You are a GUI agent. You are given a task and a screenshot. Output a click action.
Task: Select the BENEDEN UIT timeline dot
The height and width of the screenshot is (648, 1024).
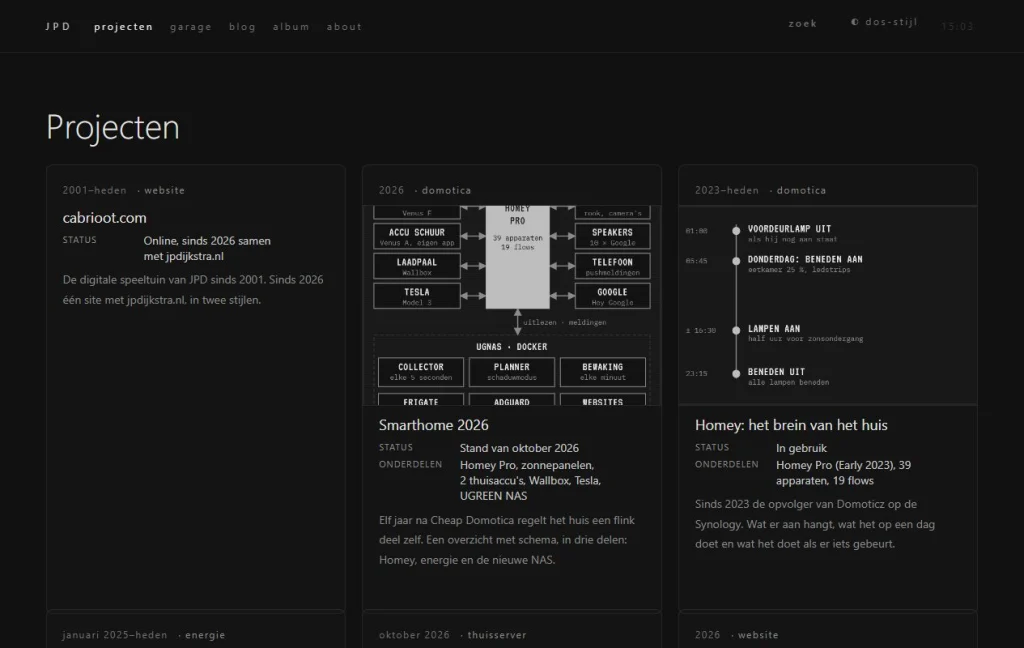click(x=736, y=374)
